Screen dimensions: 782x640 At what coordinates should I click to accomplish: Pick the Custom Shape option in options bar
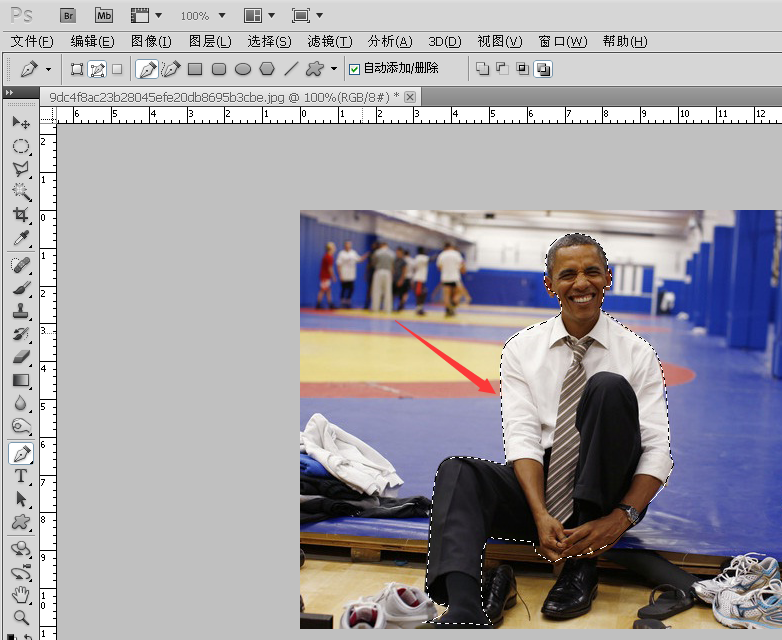(x=315, y=69)
